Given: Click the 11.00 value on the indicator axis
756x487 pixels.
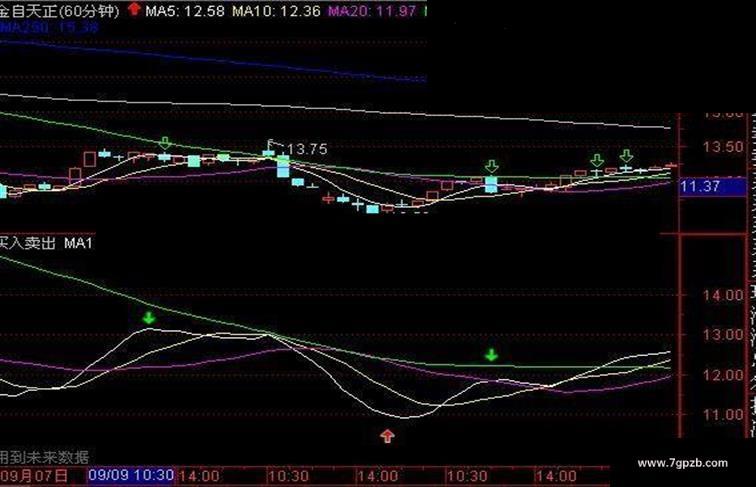Looking at the screenshot, I should 723,414.
